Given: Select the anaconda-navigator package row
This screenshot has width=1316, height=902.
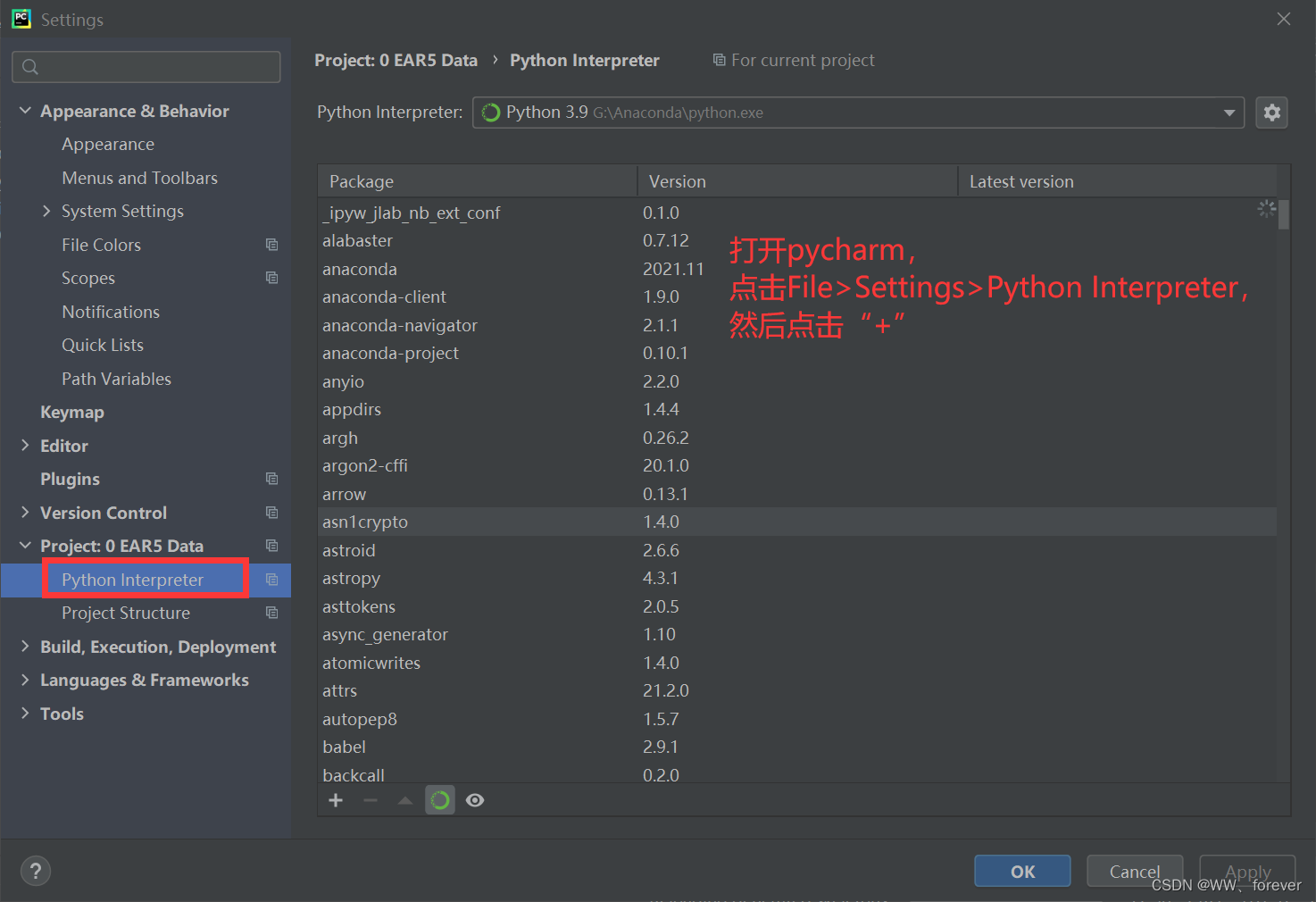Looking at the screenshot, I should pos(797,325).
